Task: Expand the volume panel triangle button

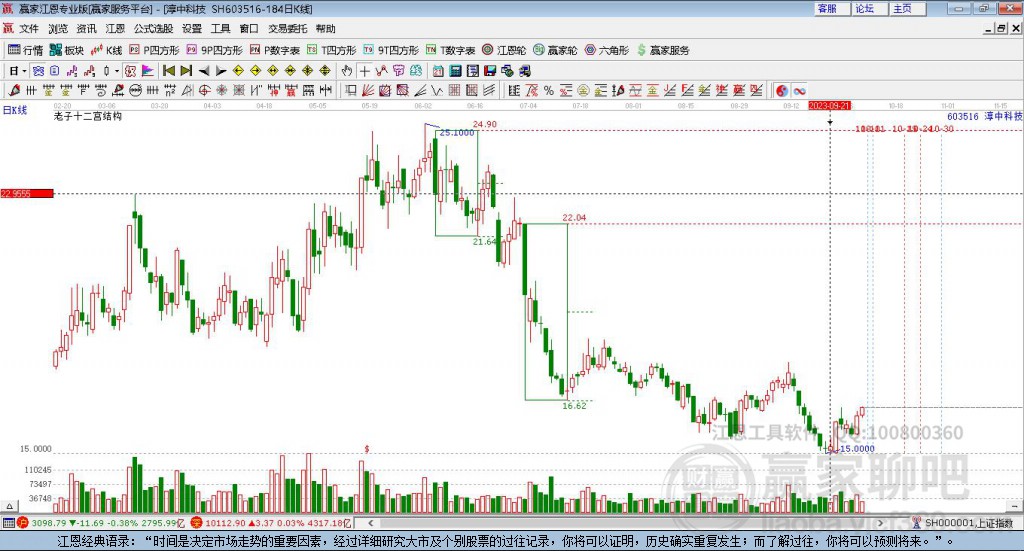Action: point(9,506)
